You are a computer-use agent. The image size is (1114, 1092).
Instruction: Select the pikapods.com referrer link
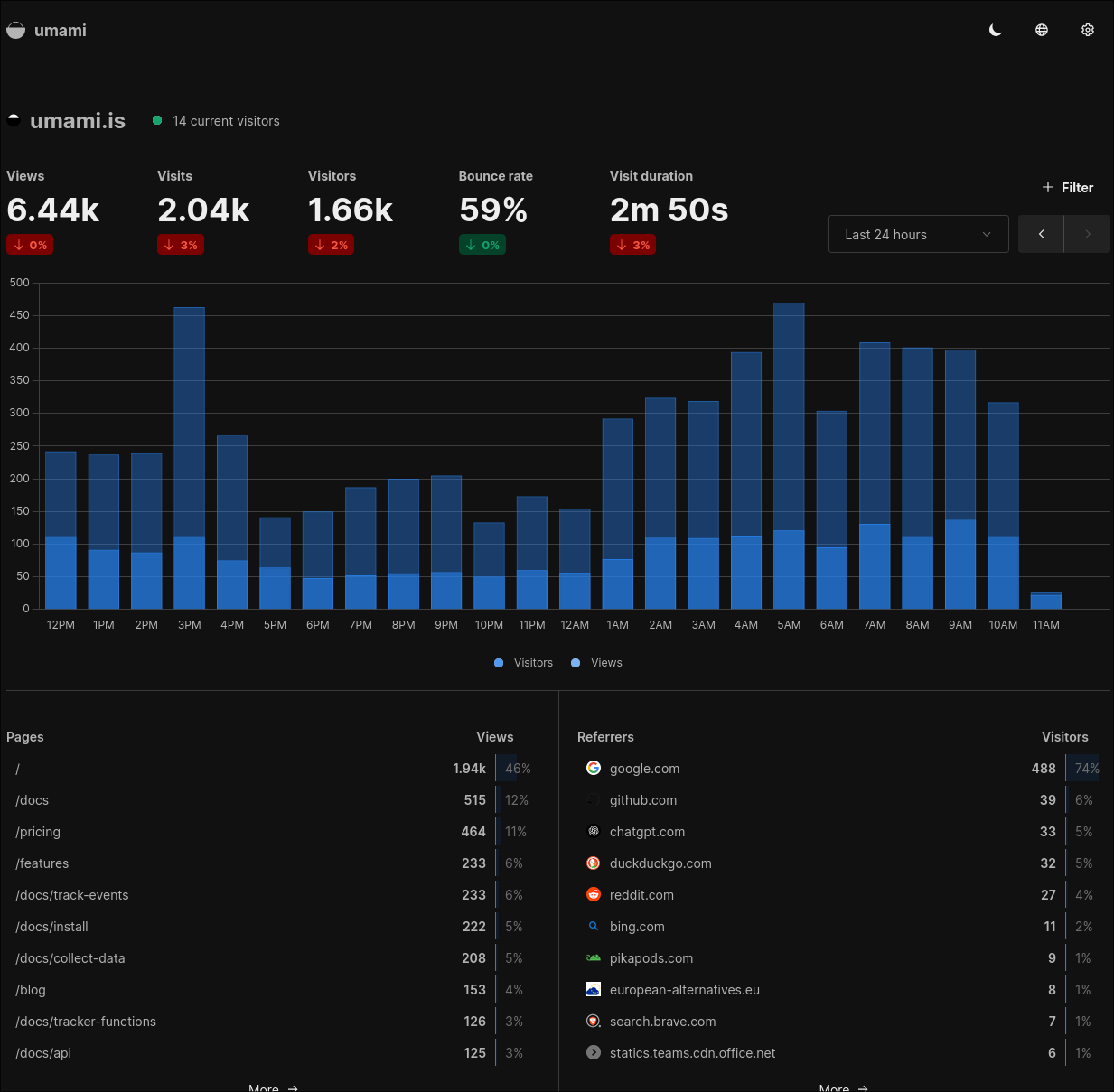(x=651, y=958)
